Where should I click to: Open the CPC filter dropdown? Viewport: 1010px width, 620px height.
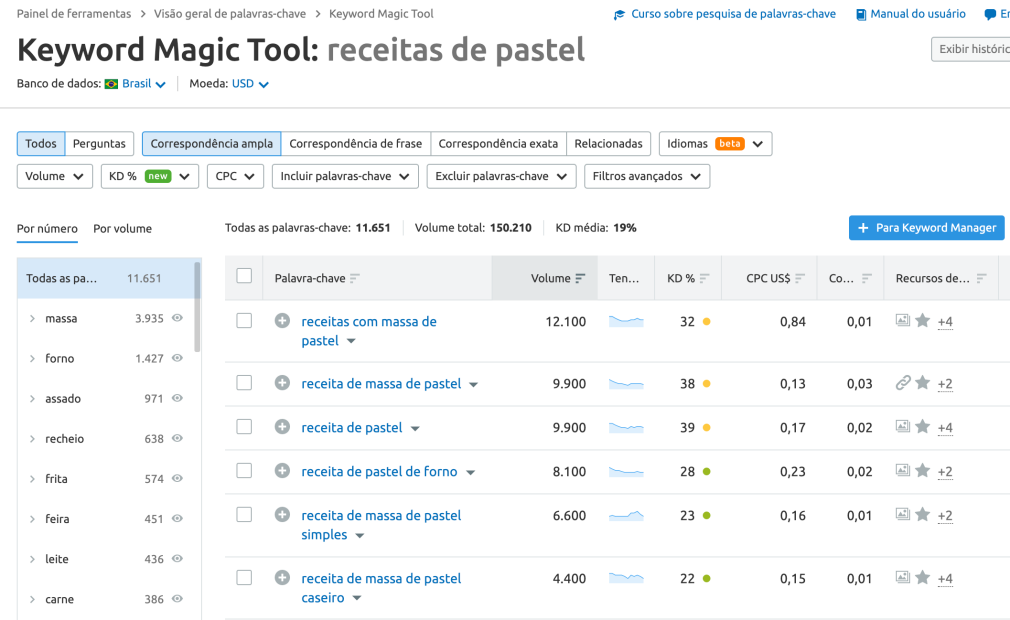coord(235,176)
